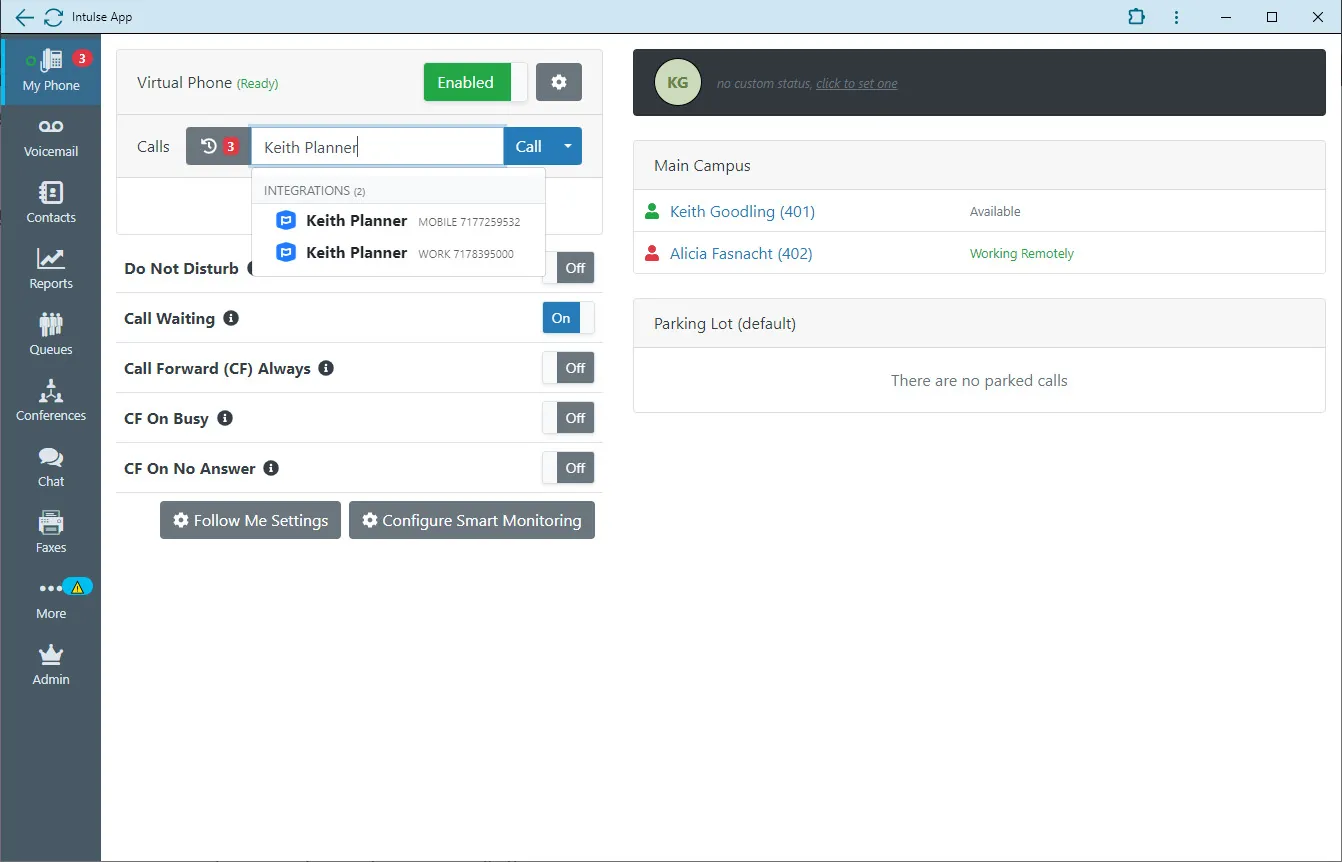This screenshot has height=862, width=1342.
Task: Enable Do Not Disturb
Action: pyautogui.click(x=568, y=267)
